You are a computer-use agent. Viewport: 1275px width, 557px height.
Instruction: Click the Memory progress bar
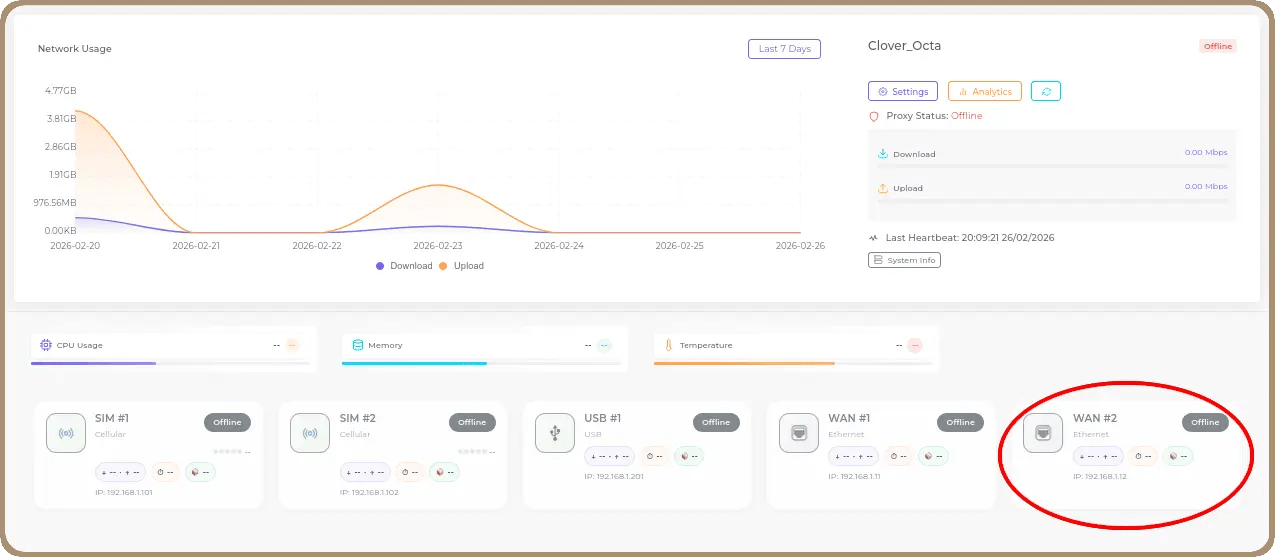(x=482, y=363)
